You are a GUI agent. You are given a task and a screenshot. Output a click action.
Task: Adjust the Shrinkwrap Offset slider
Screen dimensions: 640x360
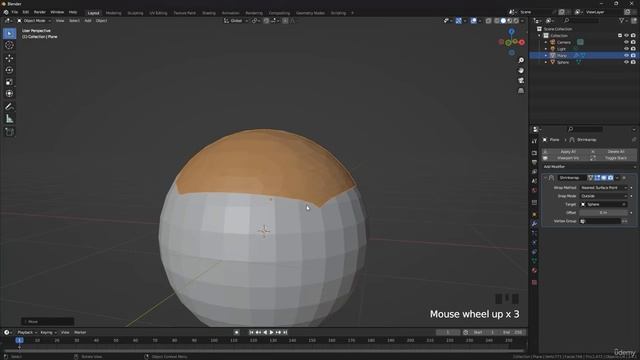(x=604, y=213)
